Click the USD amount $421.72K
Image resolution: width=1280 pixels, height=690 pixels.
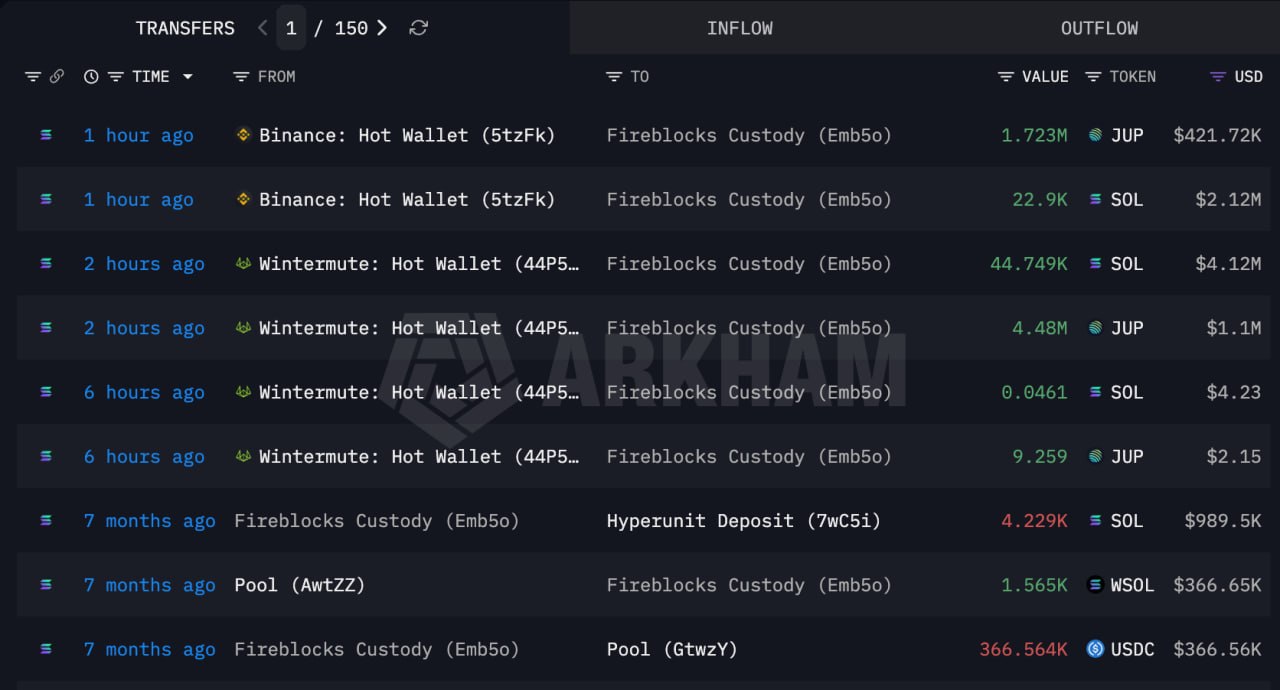(1217, 135)
